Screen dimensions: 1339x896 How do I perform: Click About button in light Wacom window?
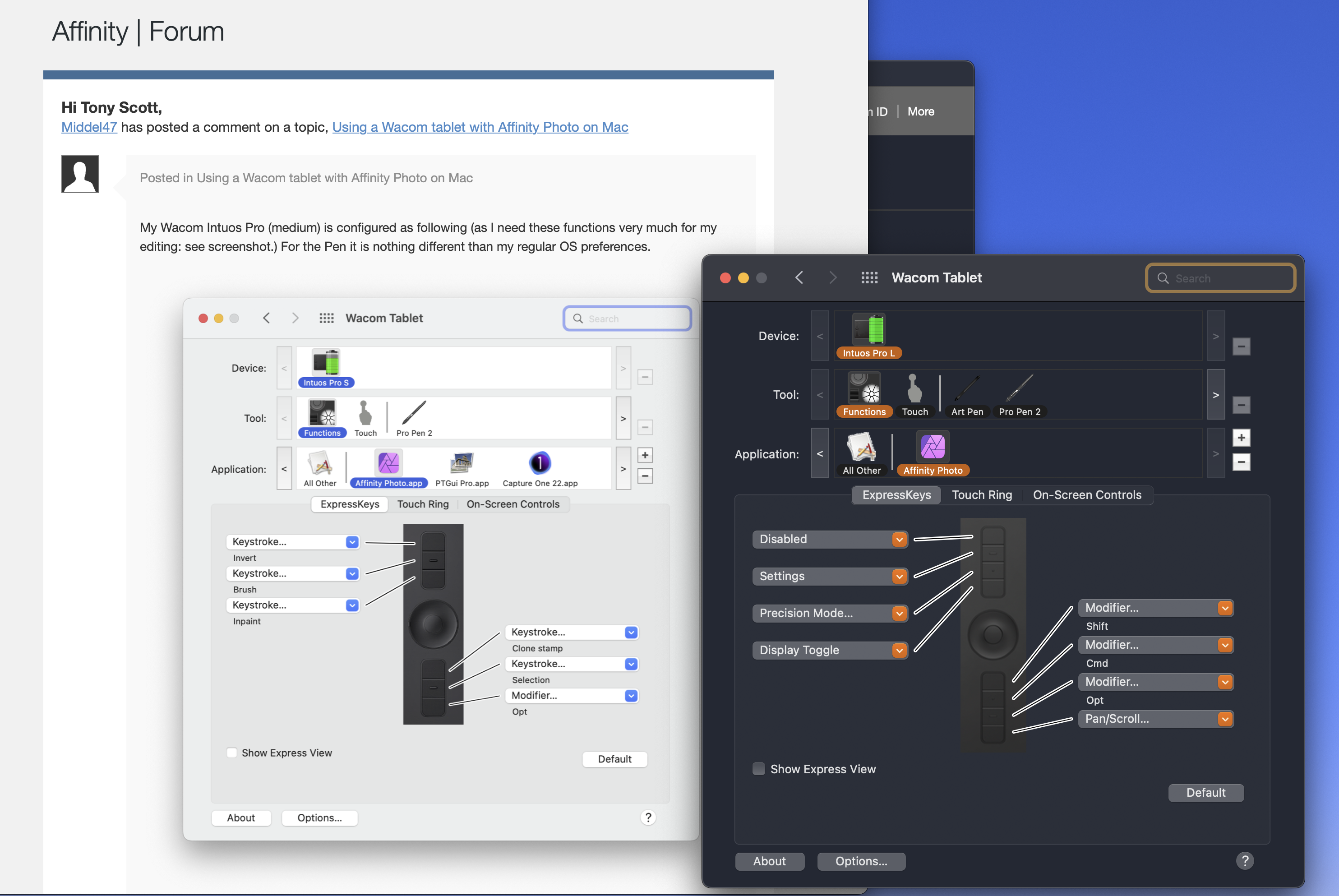point(241,817)
